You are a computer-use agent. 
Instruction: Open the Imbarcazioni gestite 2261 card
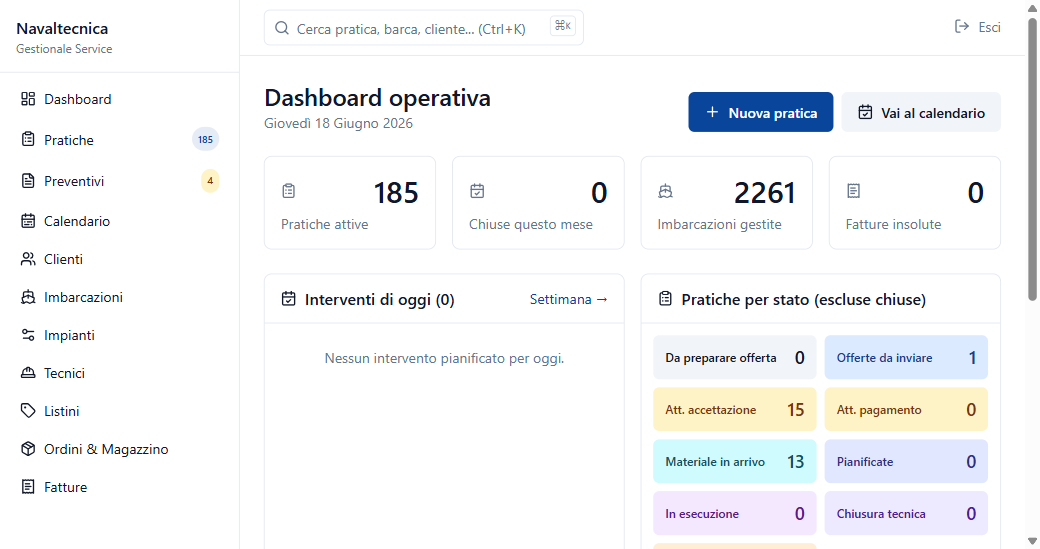[x=726, y=203]
